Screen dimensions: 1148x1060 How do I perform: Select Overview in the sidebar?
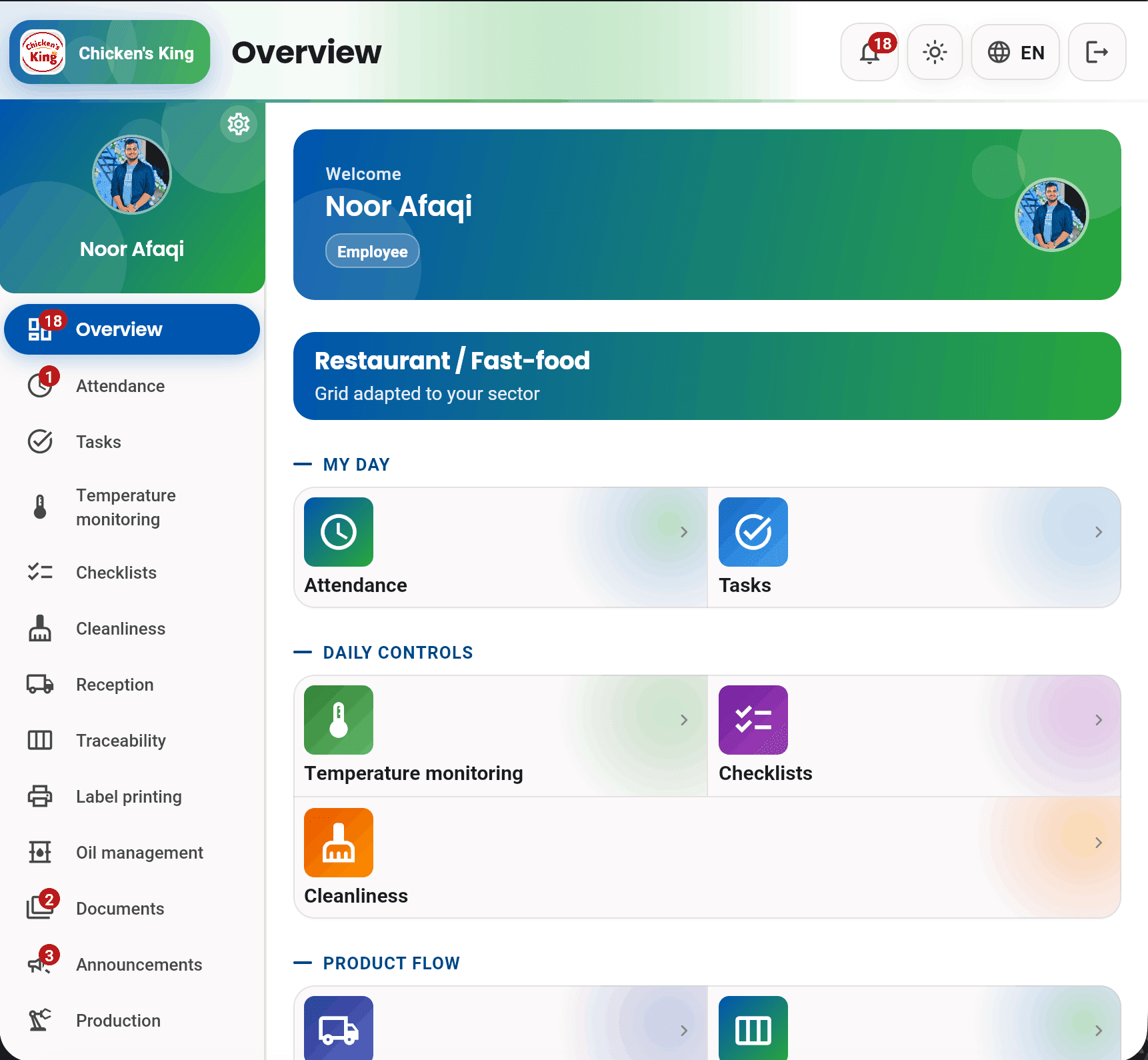tap(132, 329)
